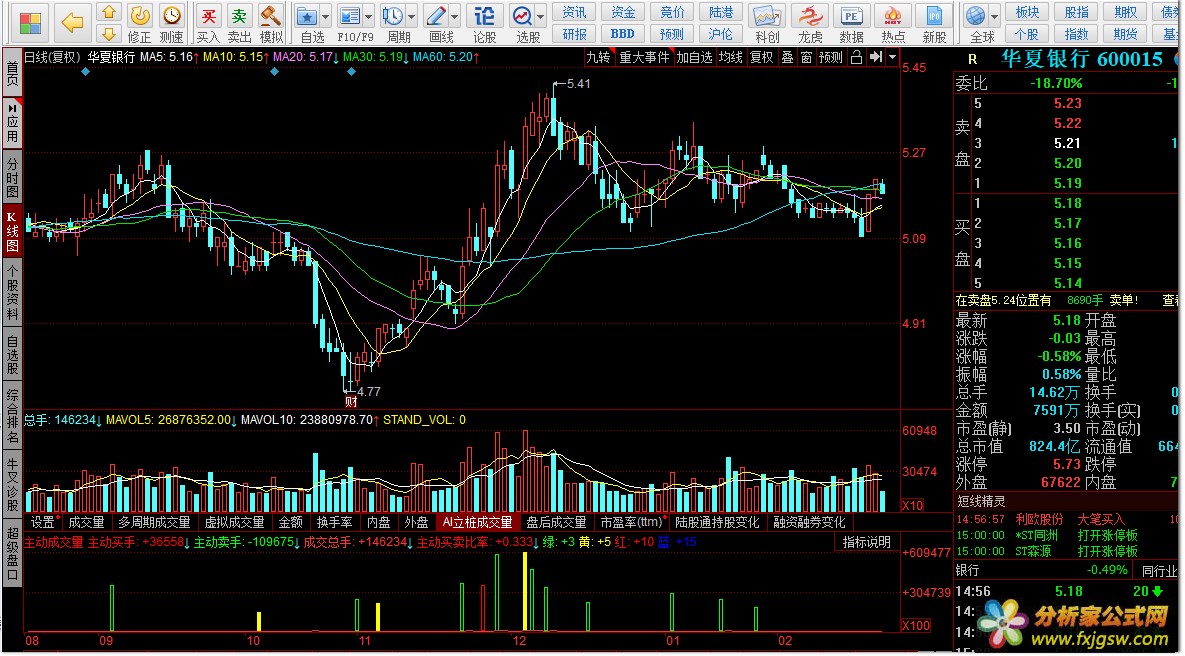Image resolution: width=1185 pixels, height=656 pixels.
Task: Expand the F10/F9 dropdown arrow
Action: [368, 16]
